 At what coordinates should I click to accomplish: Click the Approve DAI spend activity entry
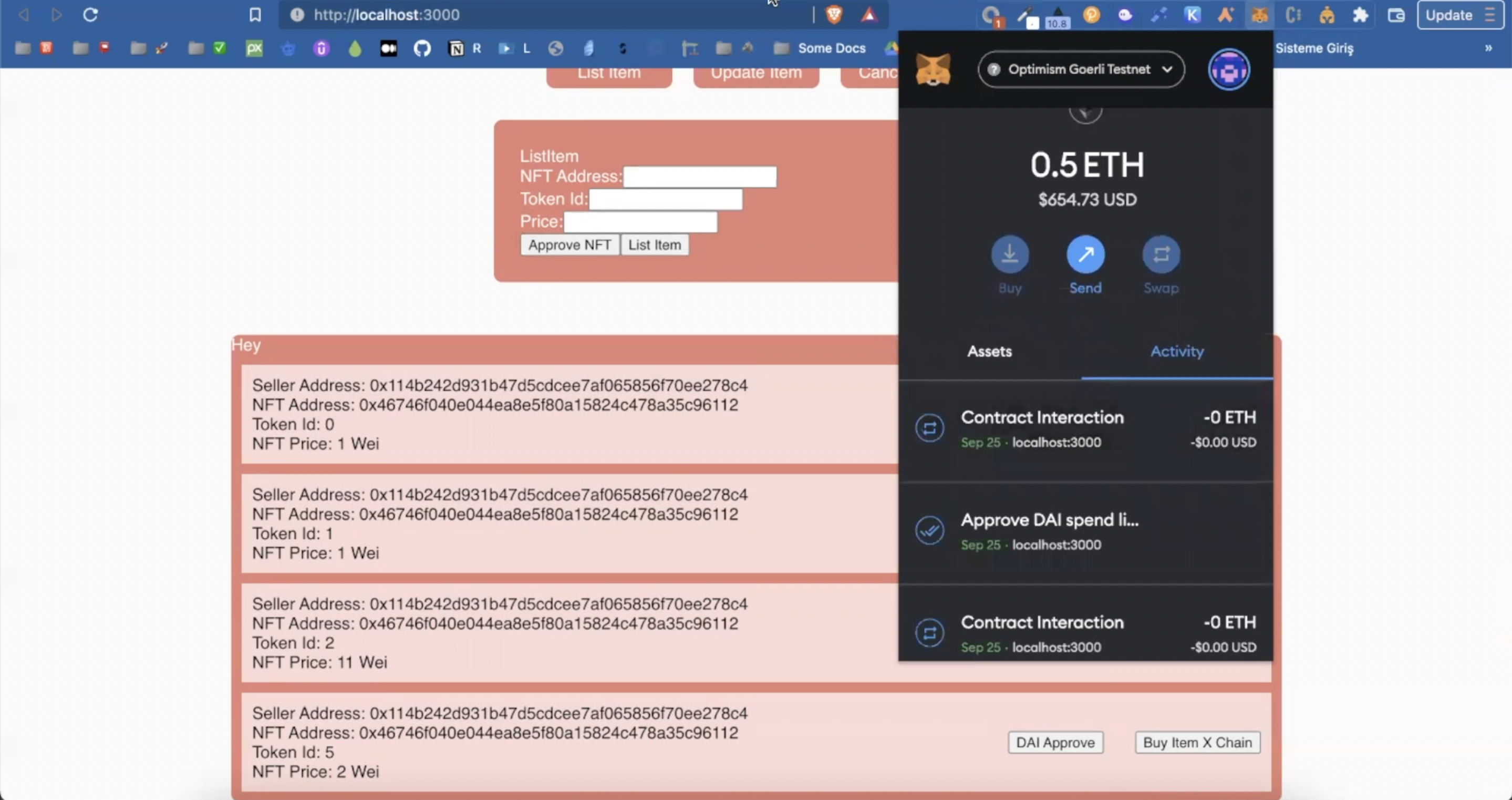tap(1085, 530)
